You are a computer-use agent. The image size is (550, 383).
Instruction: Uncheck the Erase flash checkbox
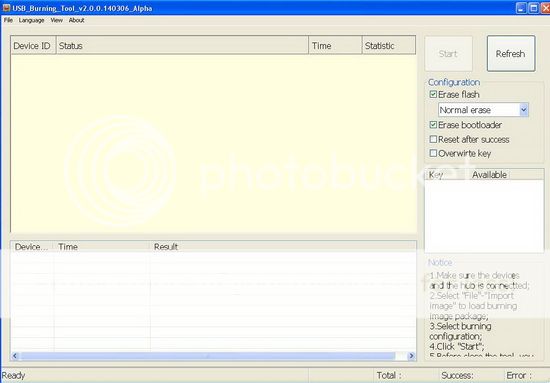click(x=433, y=94)
